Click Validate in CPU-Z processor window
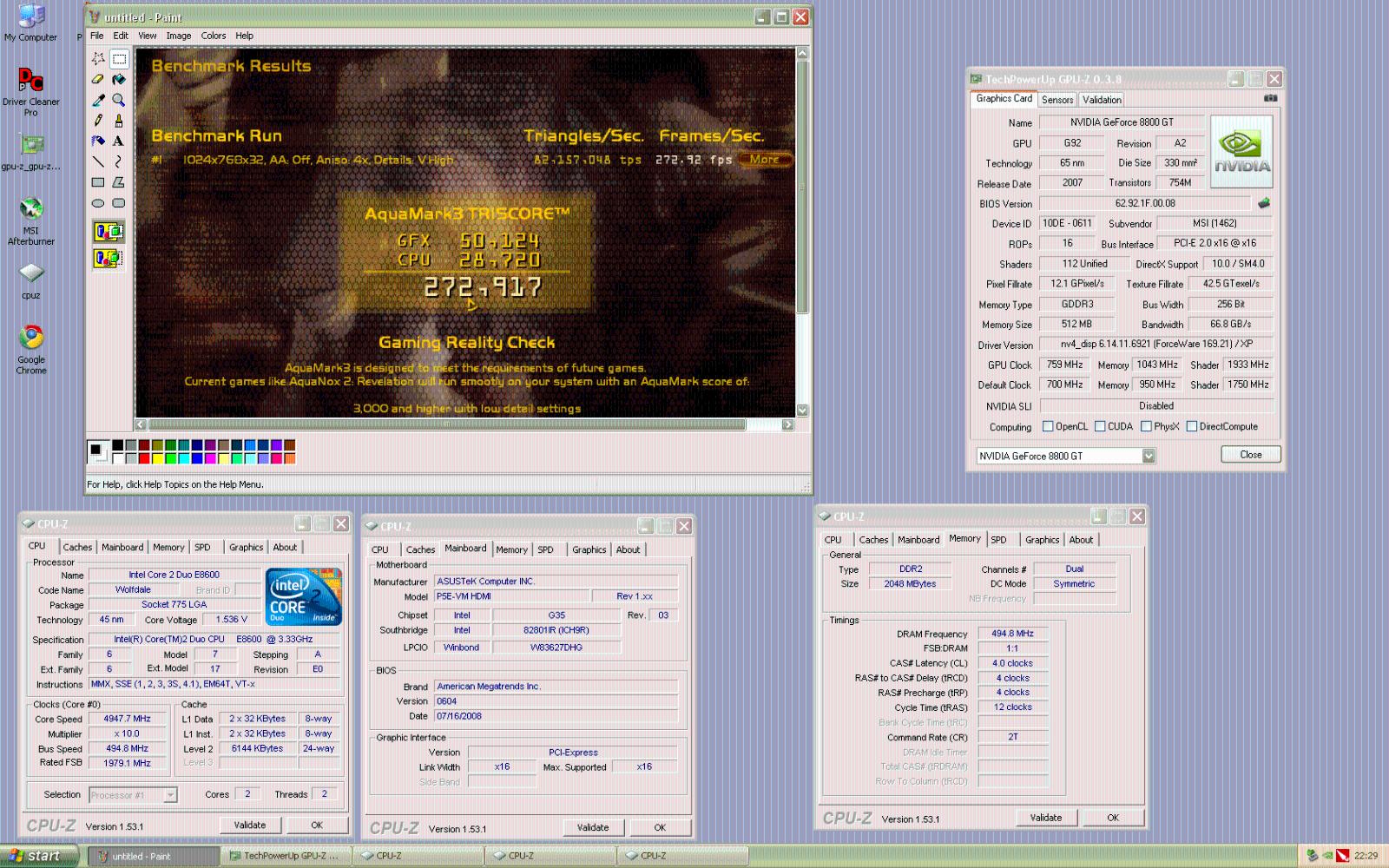 (250, 825)
